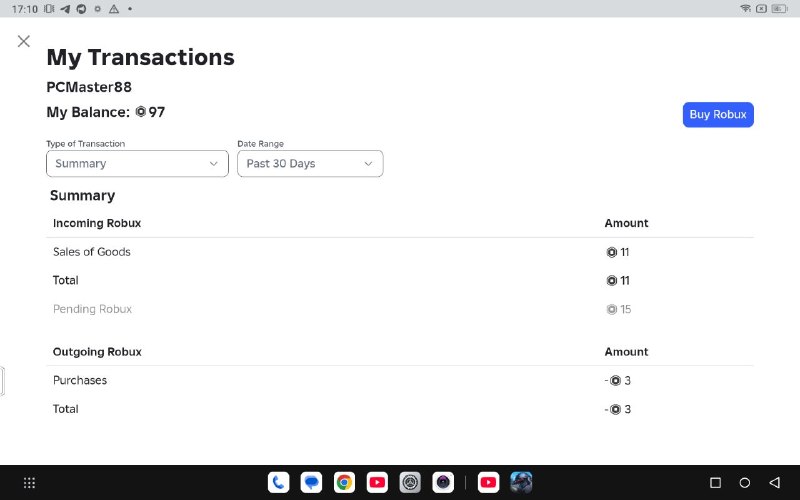Click the Pending Robux row label
Screen dimensions: 800x500
[x=92, y=309]
